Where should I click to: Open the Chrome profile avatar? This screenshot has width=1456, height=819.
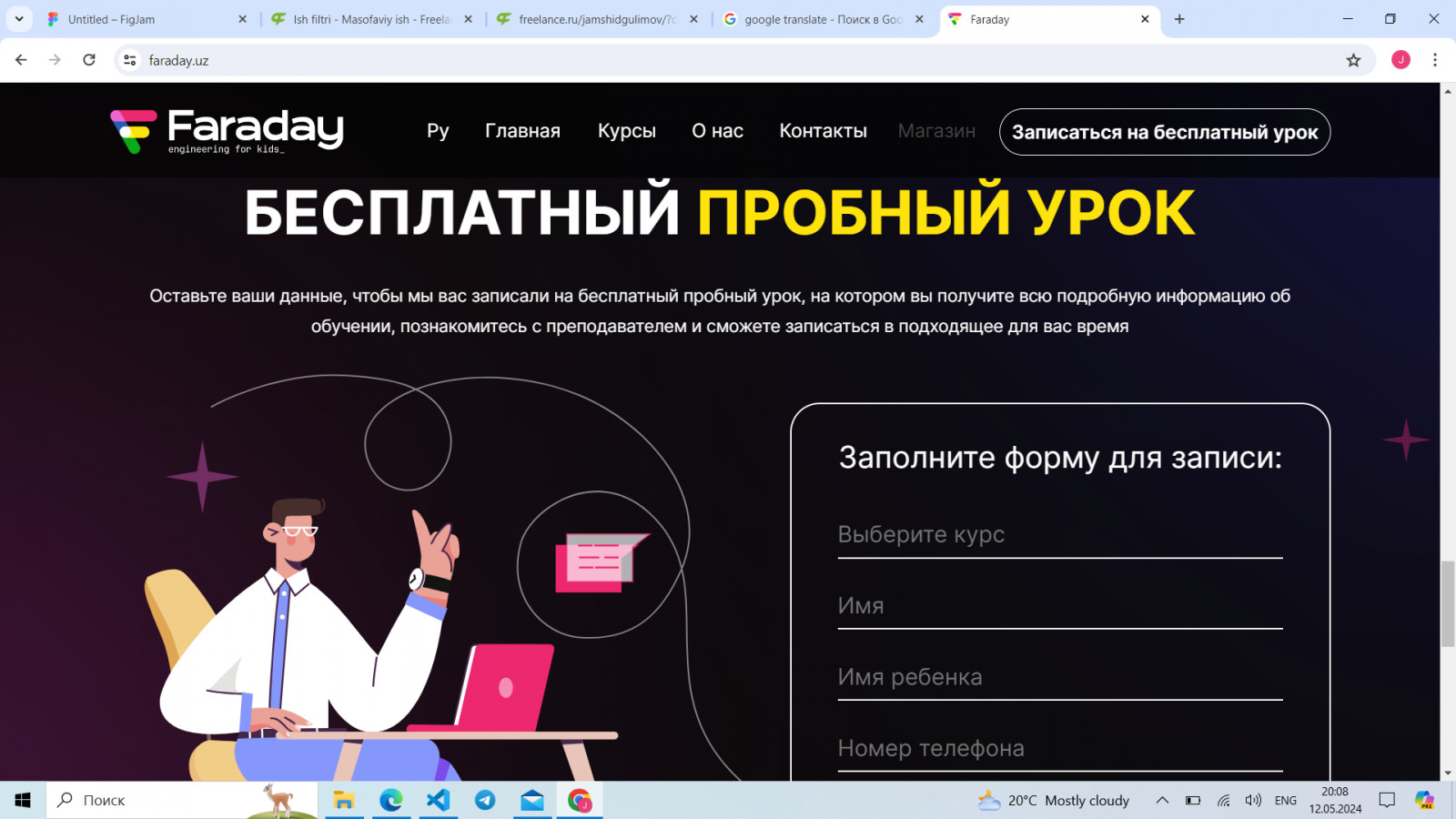coord(1400,60)
